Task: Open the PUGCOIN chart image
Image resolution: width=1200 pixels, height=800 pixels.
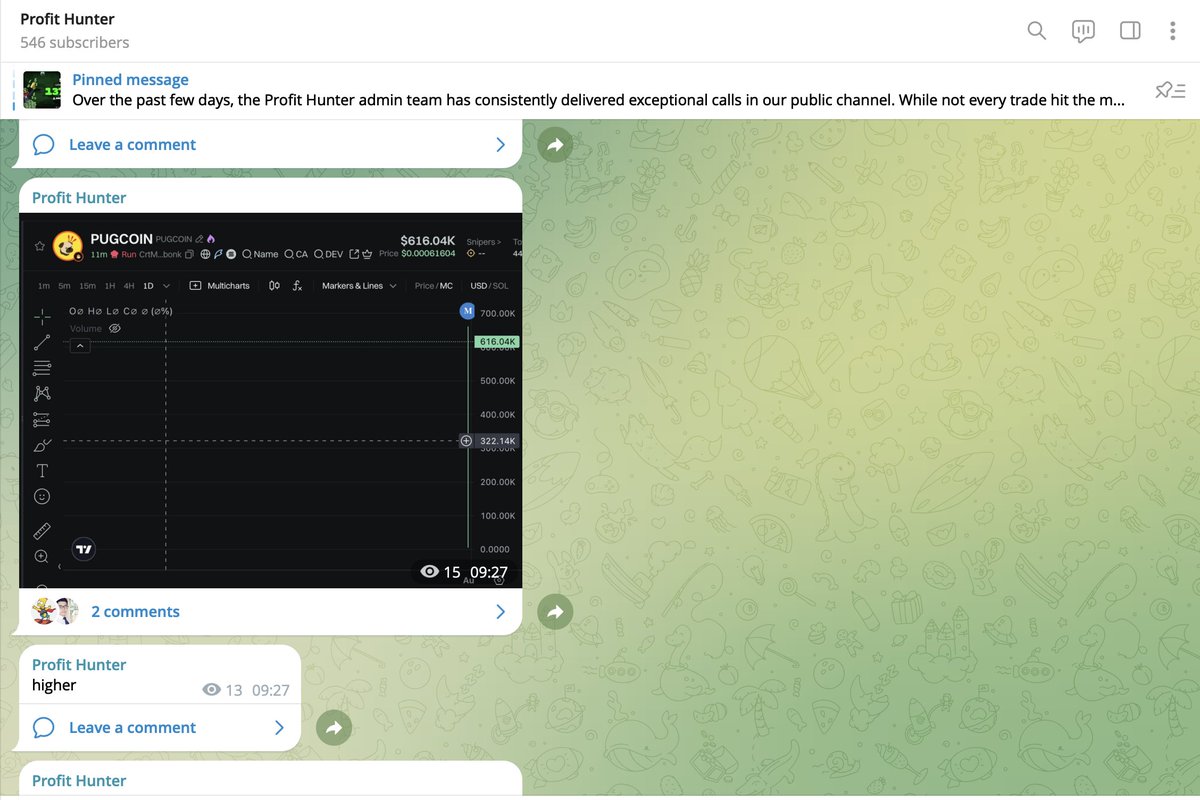Action: pyautogui.click(x=271, y=400)
